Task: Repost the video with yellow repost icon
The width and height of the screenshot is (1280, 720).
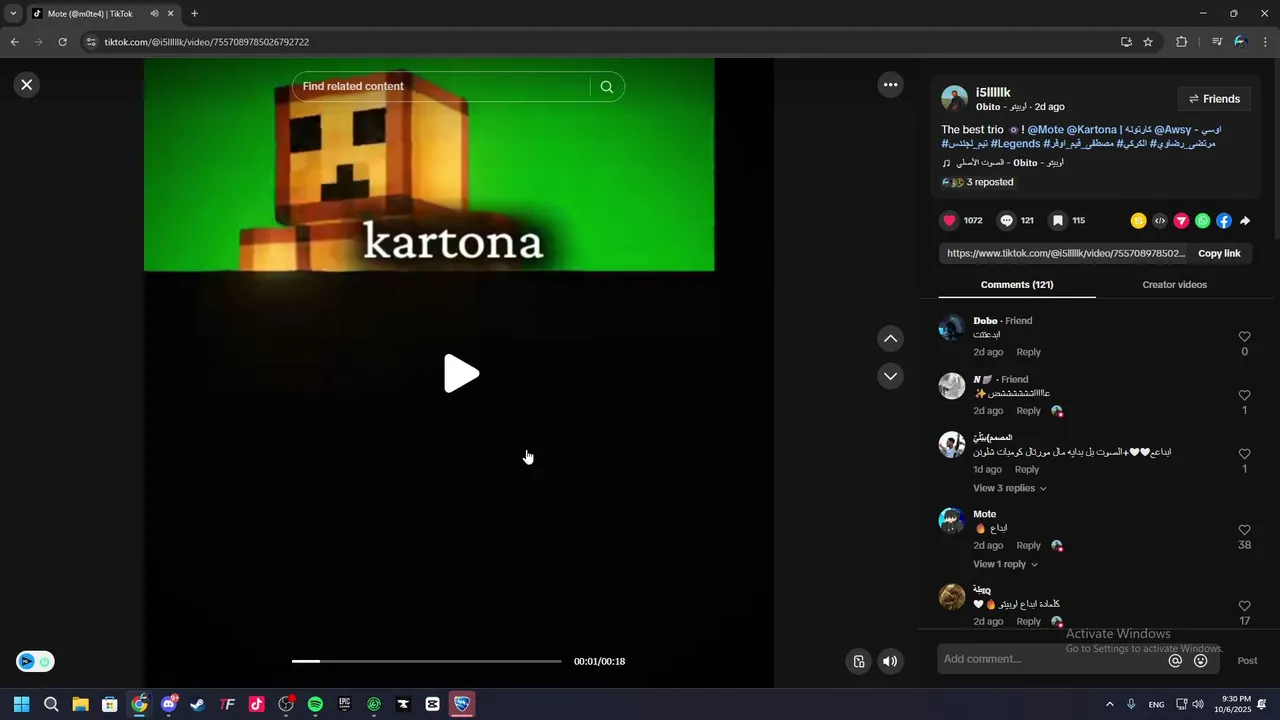Action: click(1138, 221)
